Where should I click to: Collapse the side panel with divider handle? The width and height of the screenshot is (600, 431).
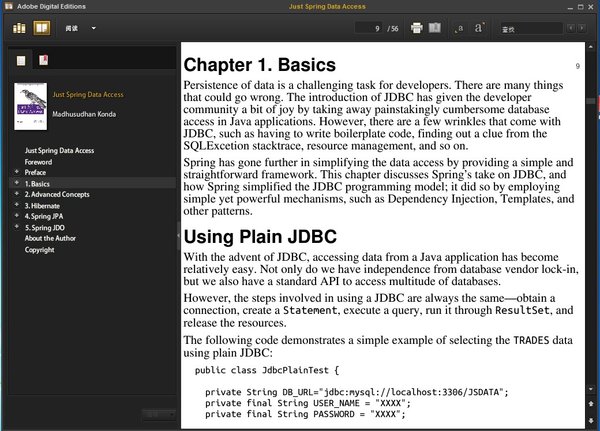(178, 235)
